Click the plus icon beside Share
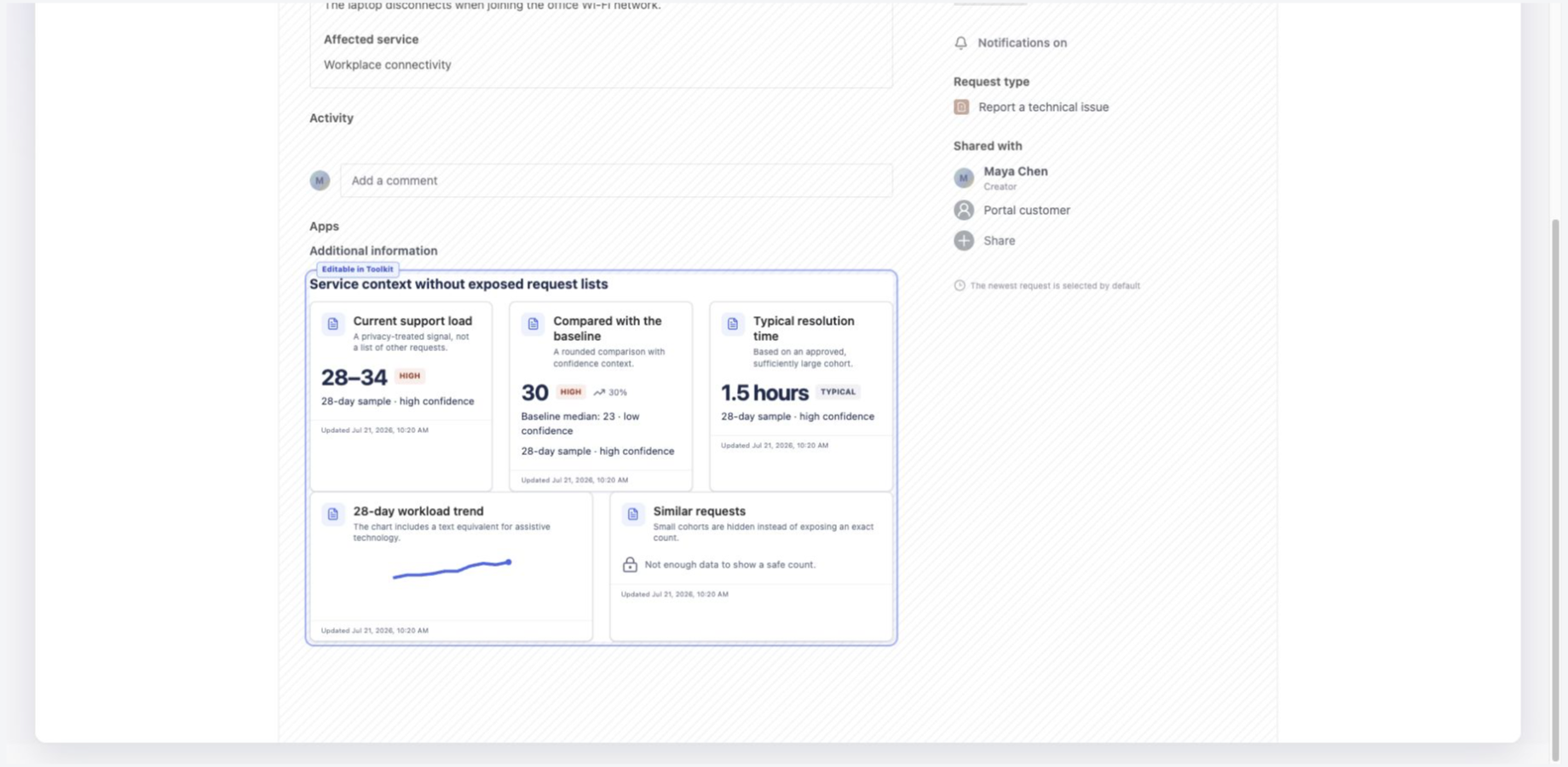Viewport: 1568px width, 767px height. 964,241
